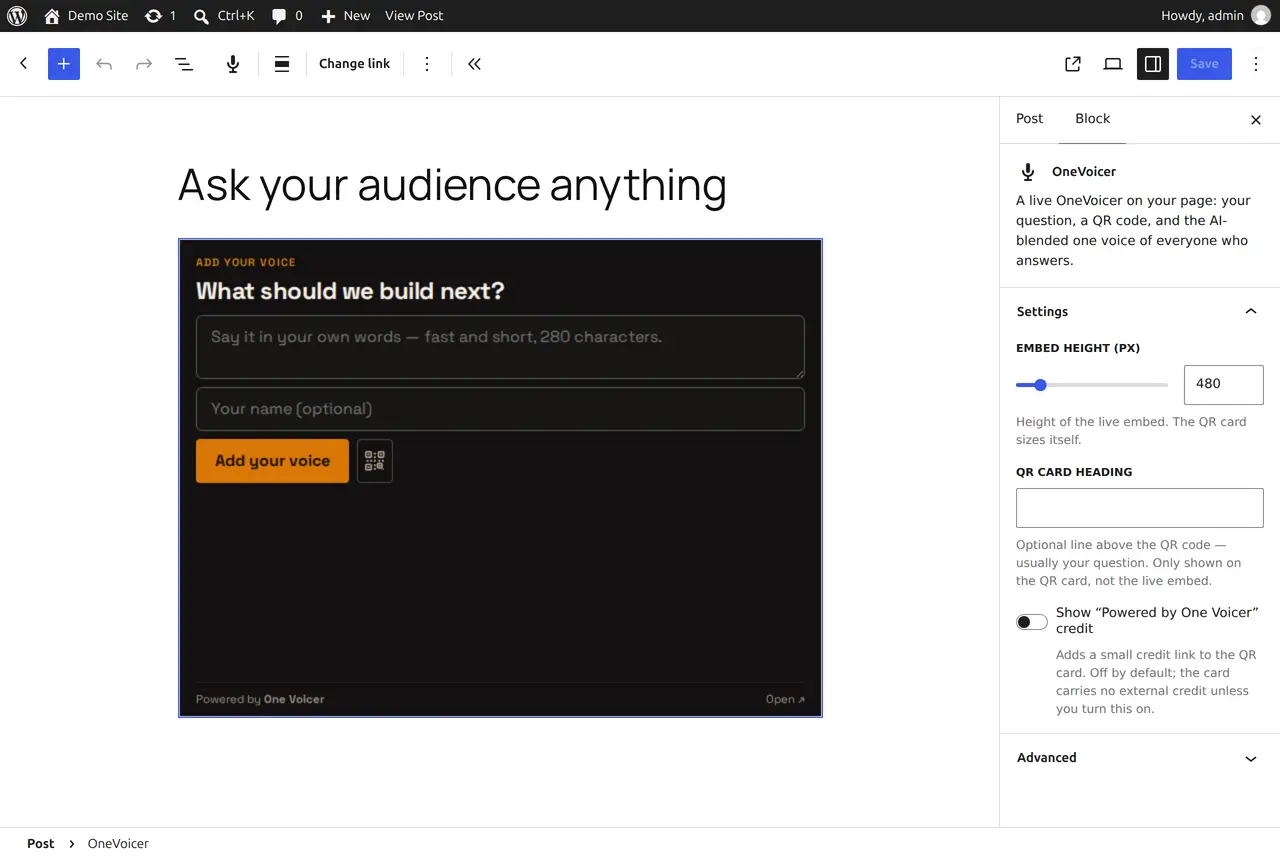
Task: Switch to the Block tab
Action: tap(1092, 119)
